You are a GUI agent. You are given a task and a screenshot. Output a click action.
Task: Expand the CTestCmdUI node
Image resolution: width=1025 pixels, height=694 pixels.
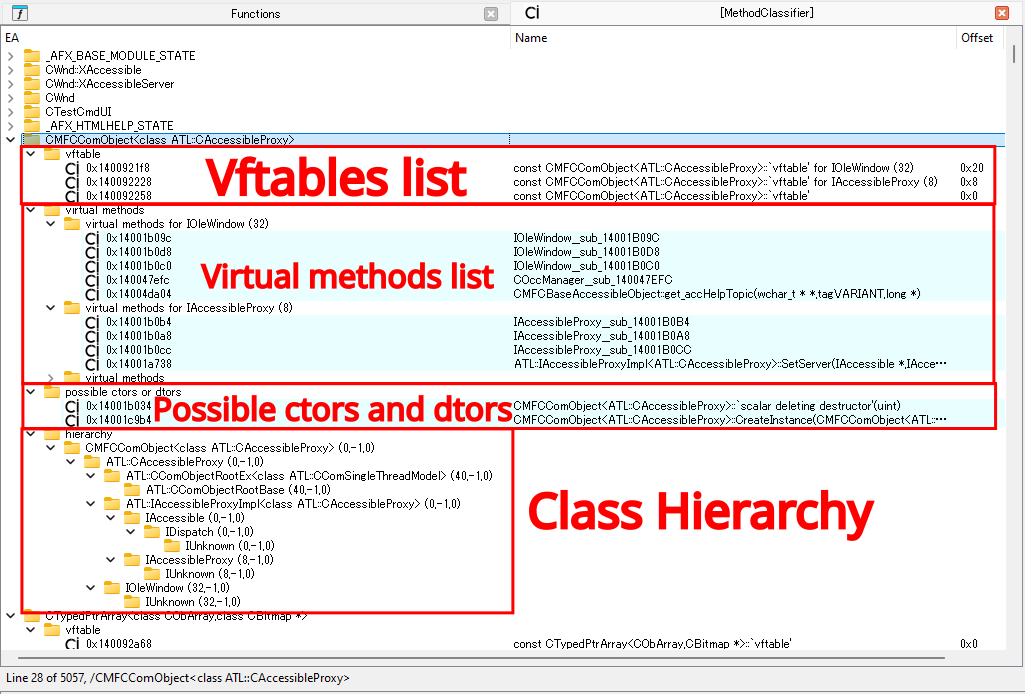(x=10, y=112)
